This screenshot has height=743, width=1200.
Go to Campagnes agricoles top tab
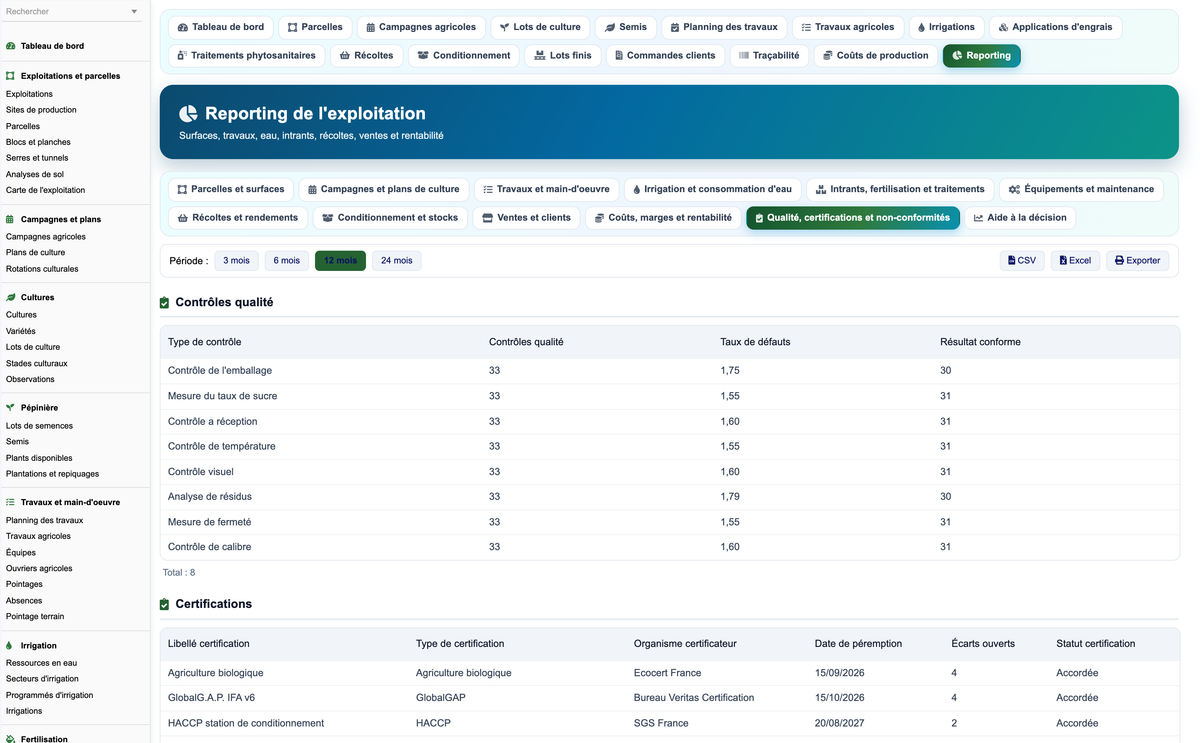point(421,27)
